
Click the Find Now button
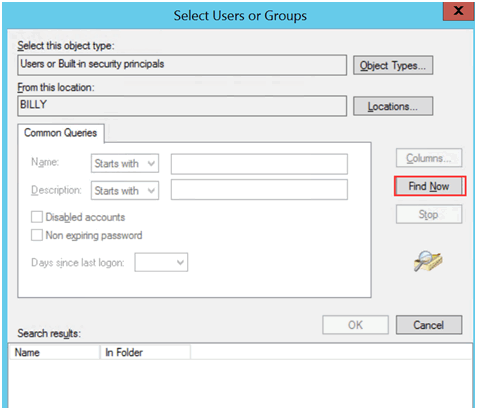[x=429, y=186]
